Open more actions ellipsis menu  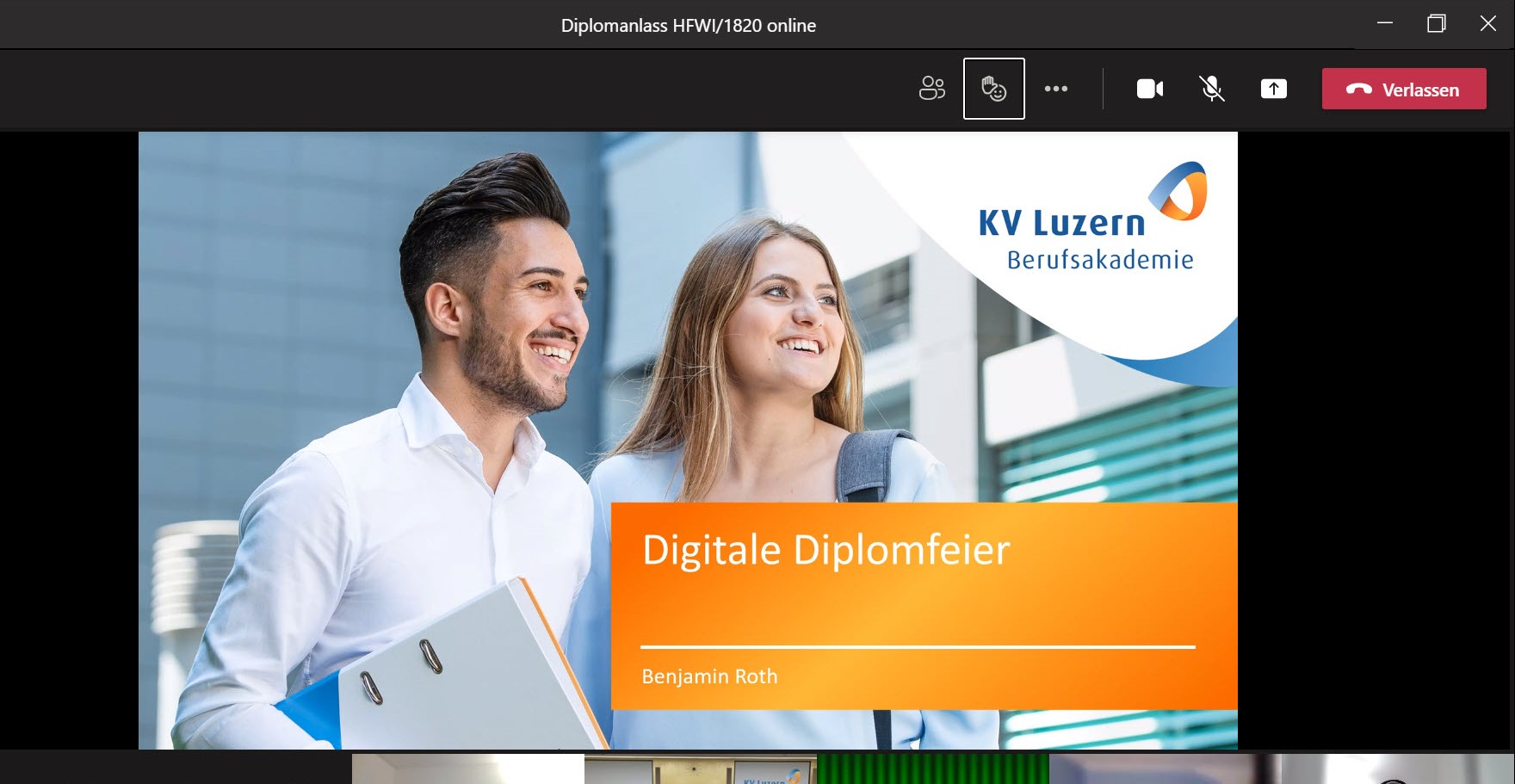pyautogui.click(x=1056, y=89)
